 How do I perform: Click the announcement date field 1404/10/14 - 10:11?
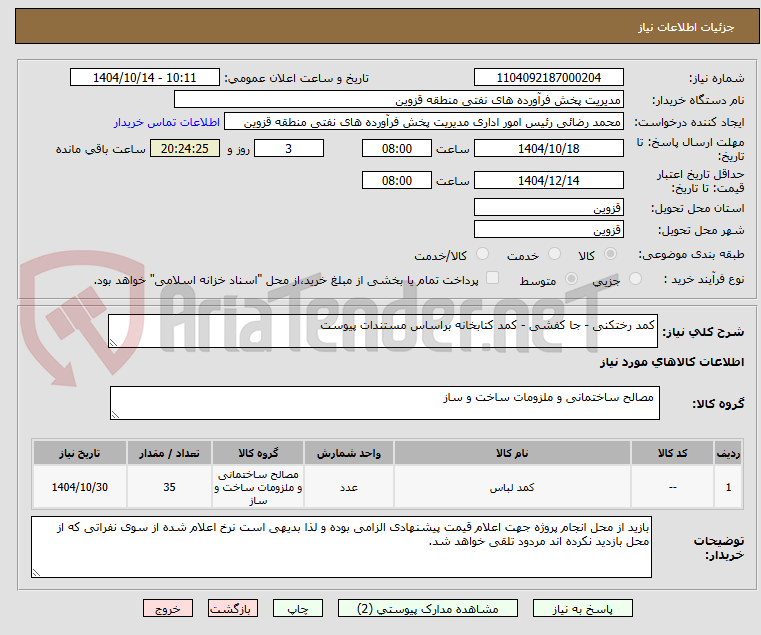click(145, 78)
